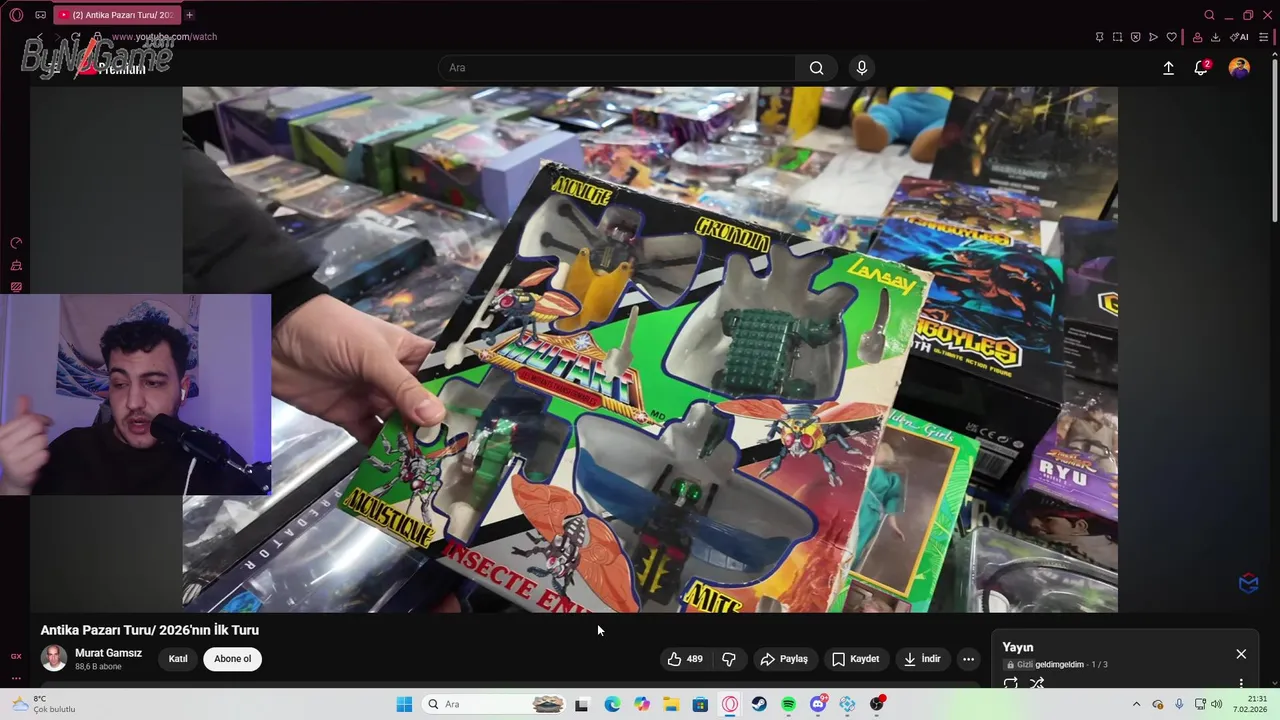Click the YouTube search field

coord(617,68)
